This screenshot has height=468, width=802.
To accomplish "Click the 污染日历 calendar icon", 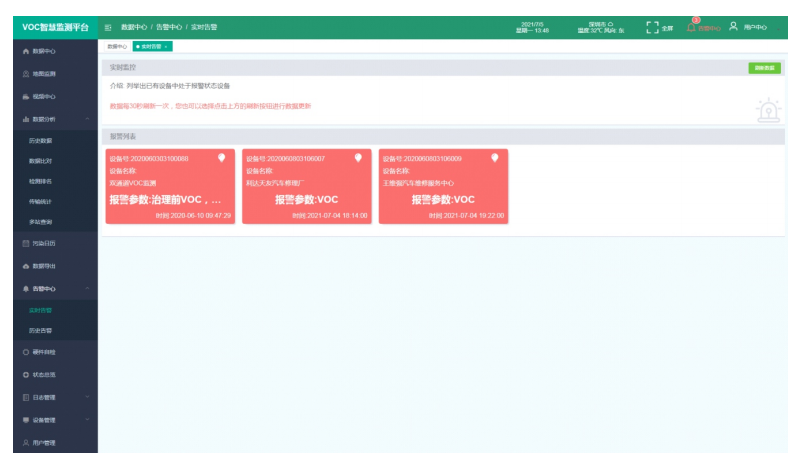I will 26,243.
